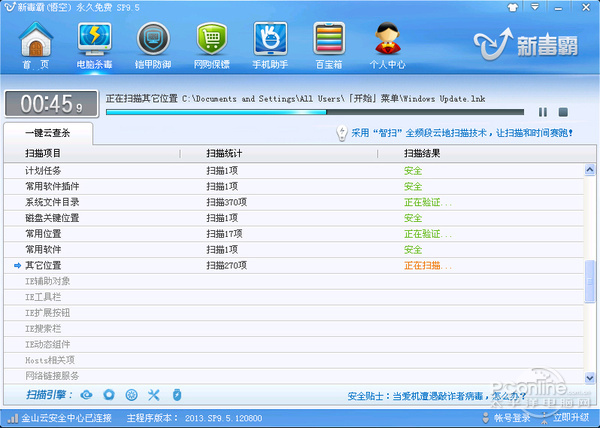Open the 安全贴士 security tip link
Viewport: 600px width, 428px height.
tap(437, 396)
